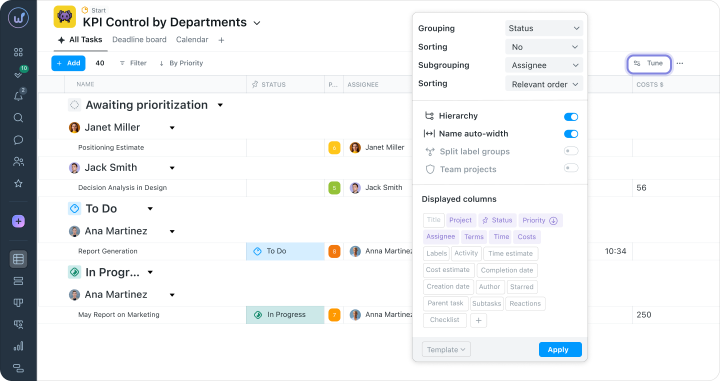The height and width of the screenshot is (381, 720).
Task: Click priority badge 6 in Positioning Estimate row
Action: (x=334, y=148)
